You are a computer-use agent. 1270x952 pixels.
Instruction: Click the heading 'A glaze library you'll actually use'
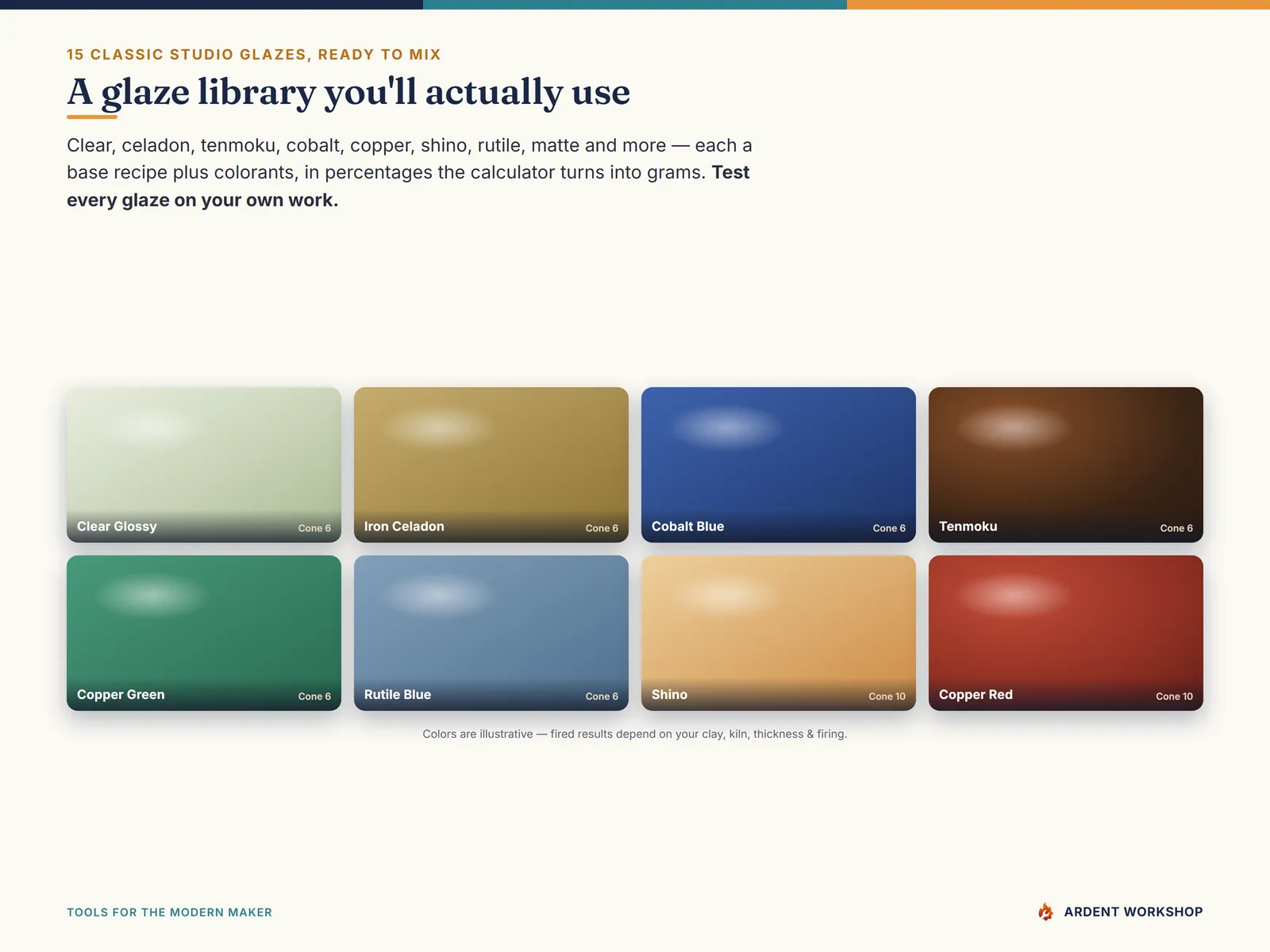click(x=348, y=92)
